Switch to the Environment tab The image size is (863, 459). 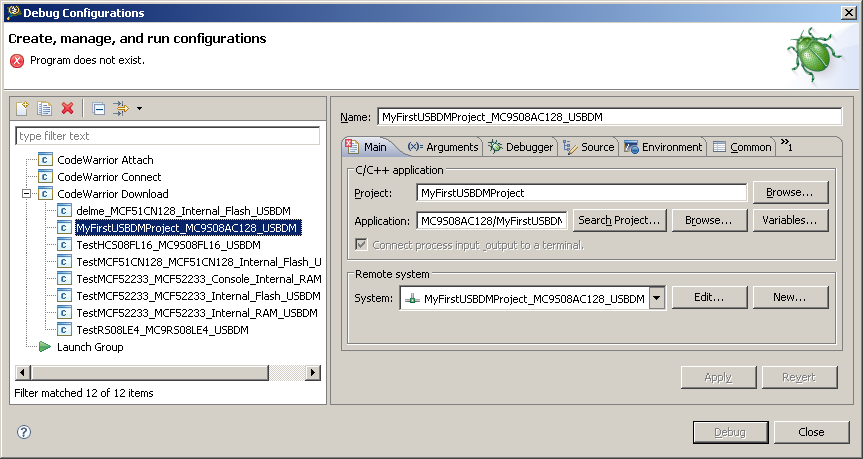(663, 147)
